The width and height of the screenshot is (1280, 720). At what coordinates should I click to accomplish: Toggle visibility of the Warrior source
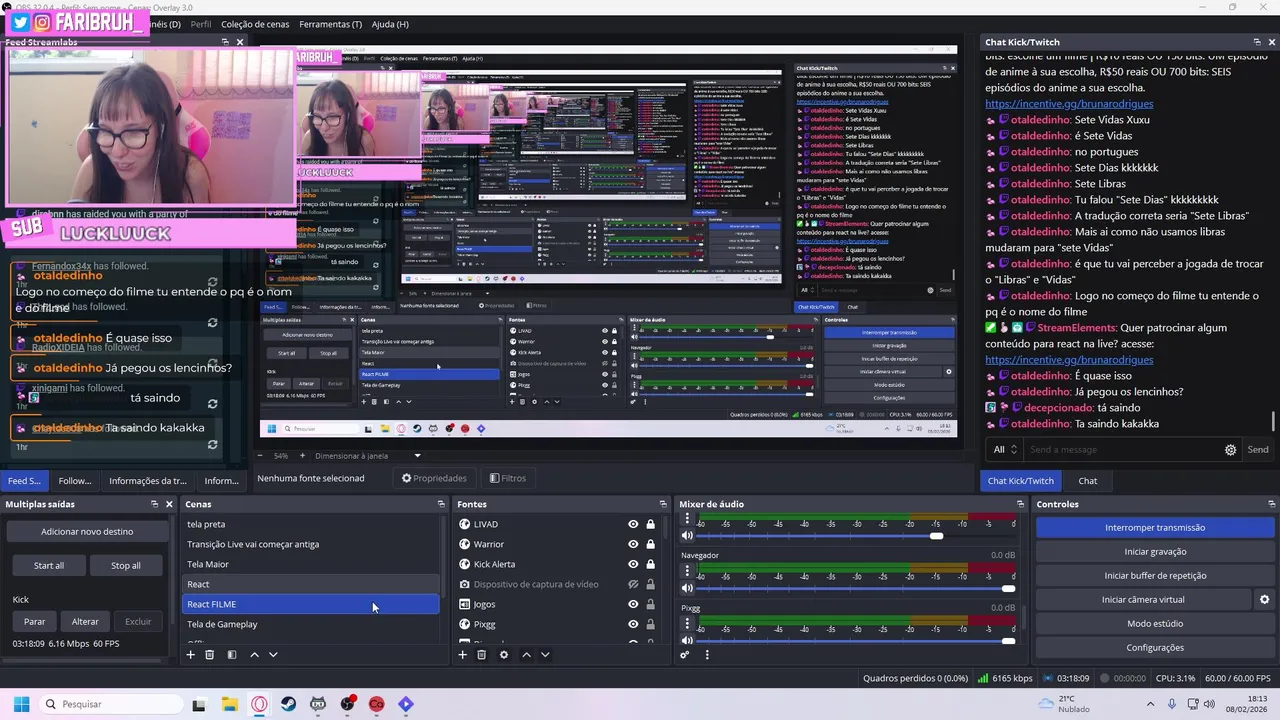click(633, 544)
